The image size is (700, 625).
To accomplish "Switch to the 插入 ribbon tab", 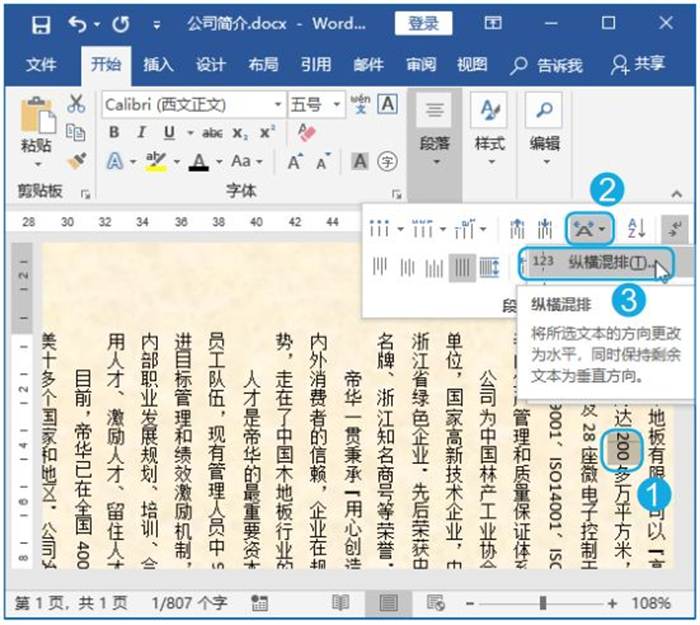I will (158, 65).
